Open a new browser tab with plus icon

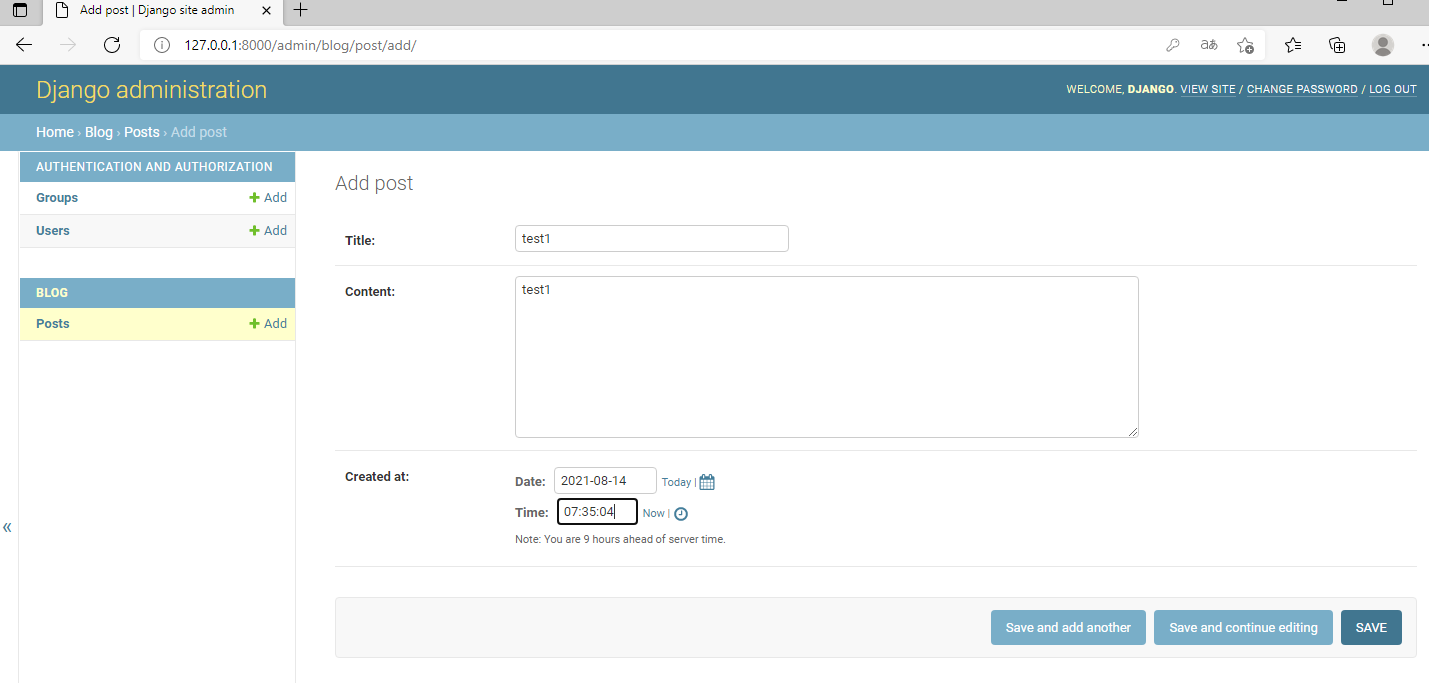pos(300,10)
